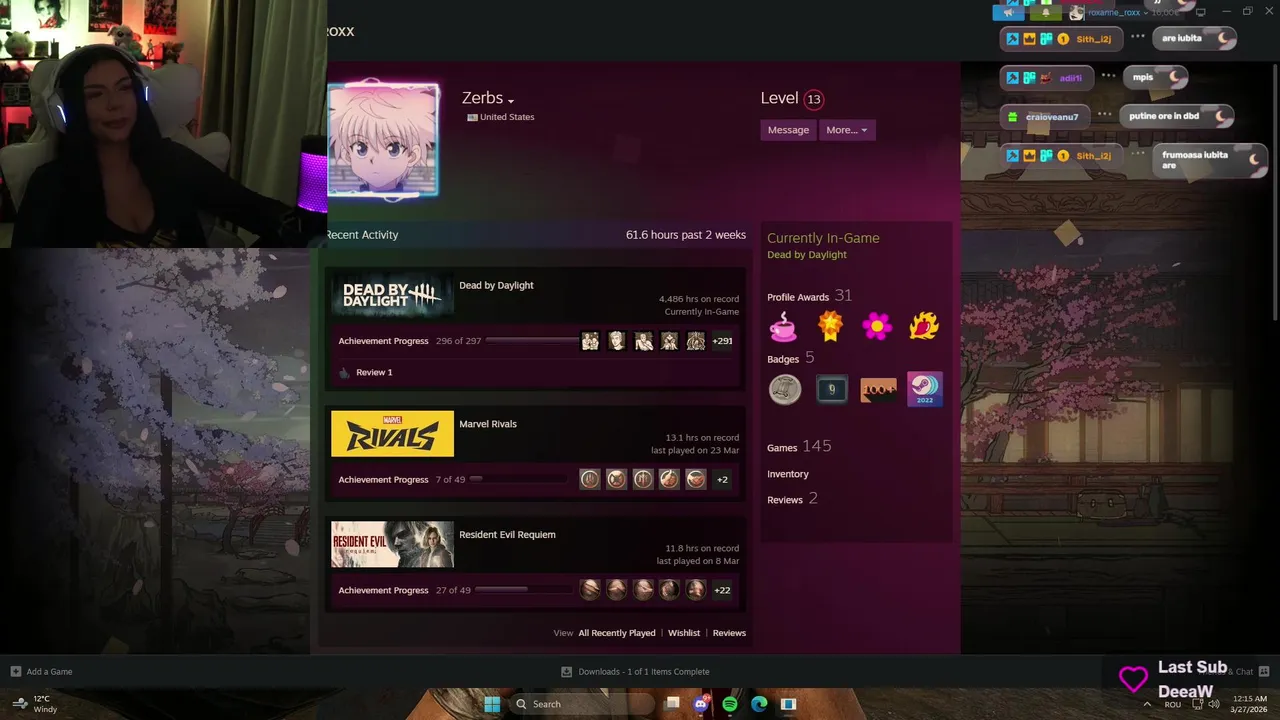Click the account avatar beside roxanne_roxx

[1076, 13]
